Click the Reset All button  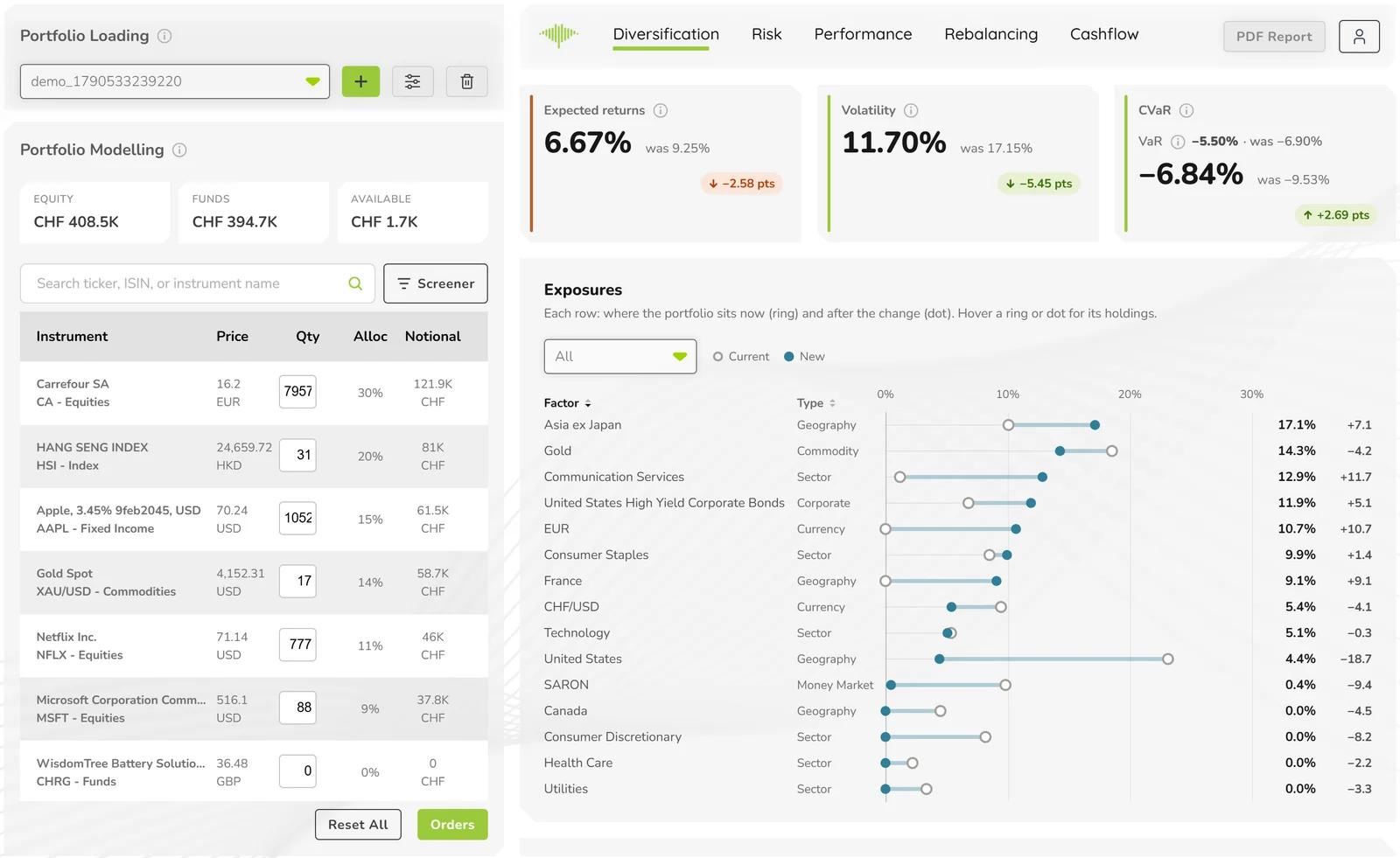358,825
